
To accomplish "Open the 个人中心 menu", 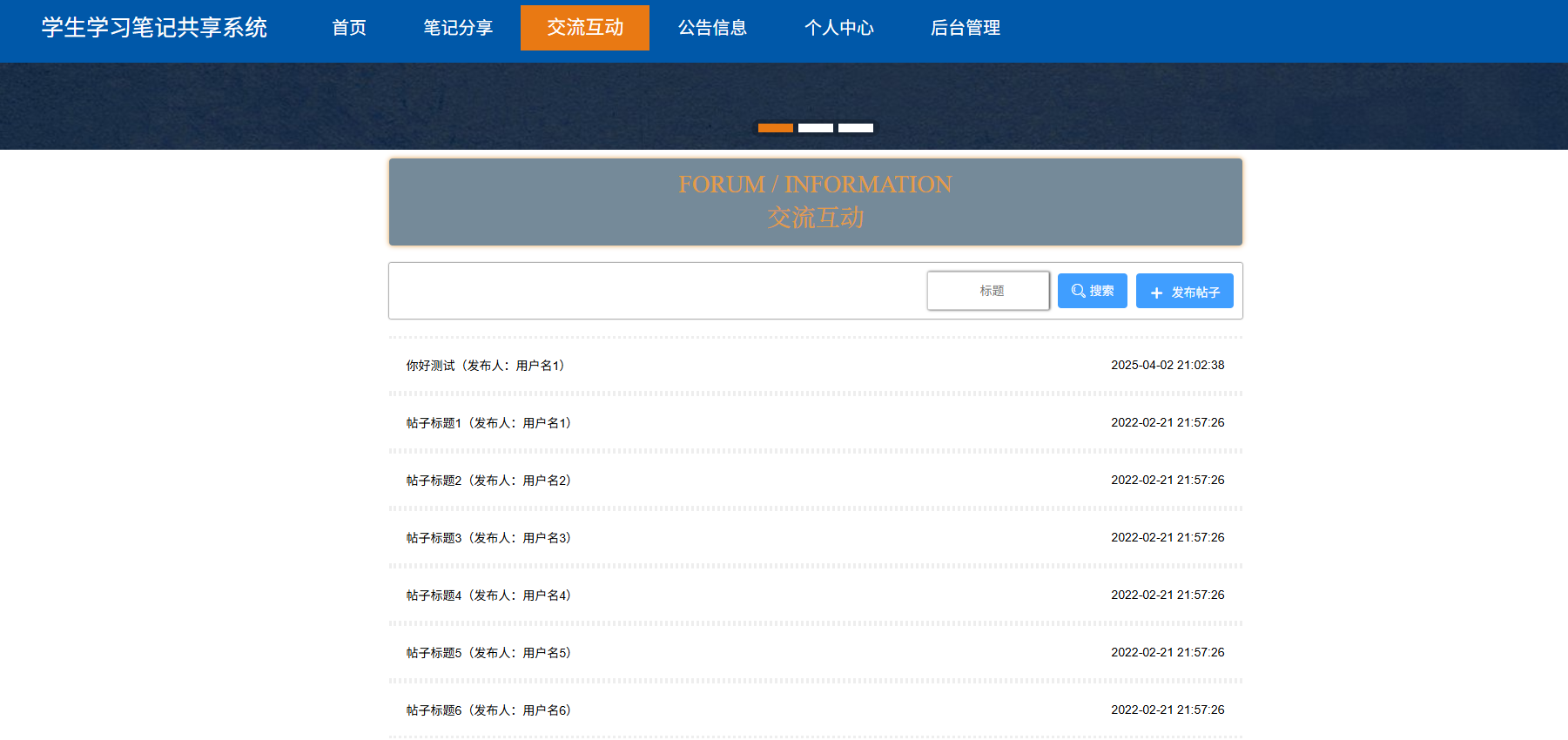I will pos(839,28).
